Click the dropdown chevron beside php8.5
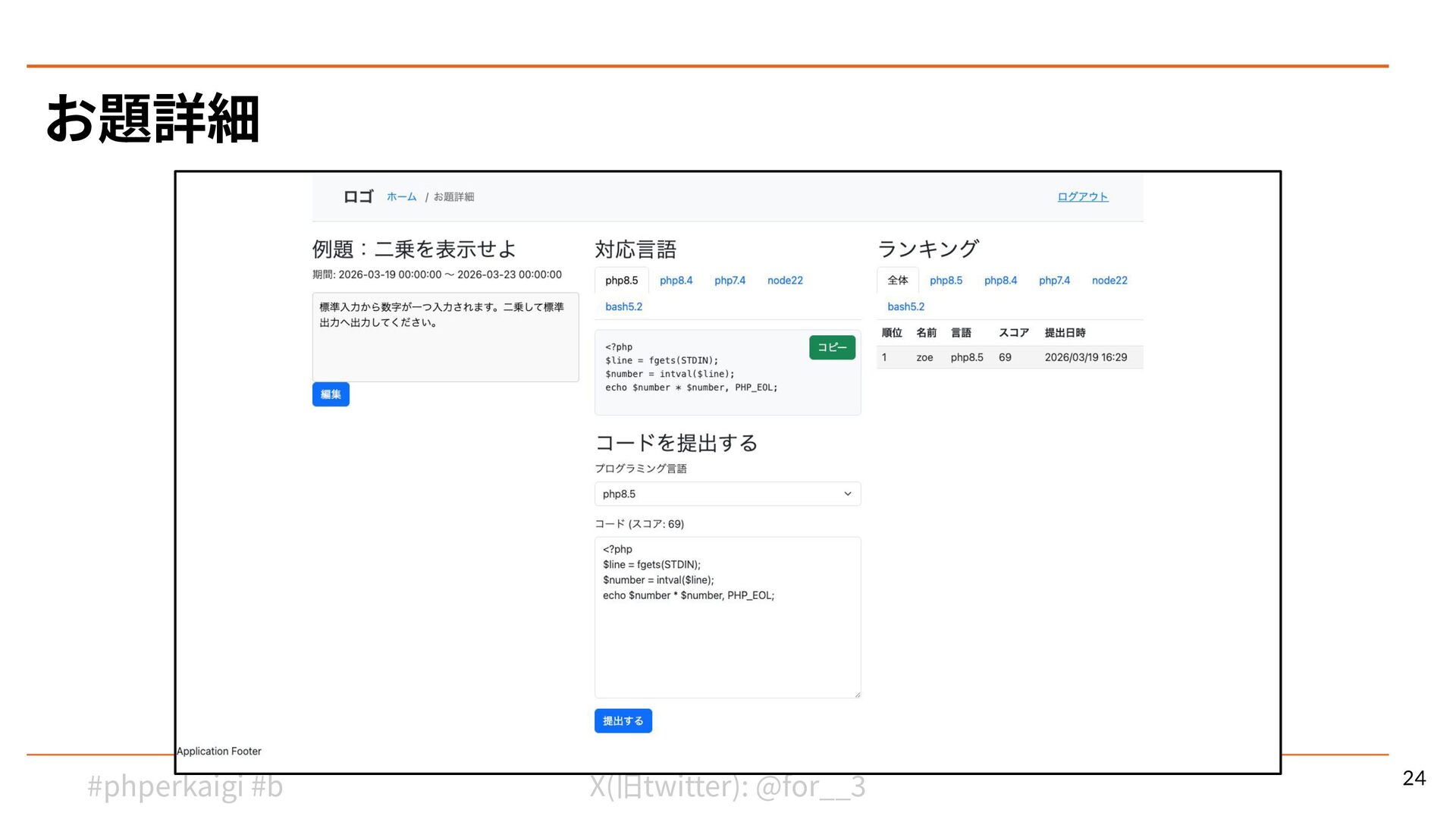The height and width of the screenshot is (819, 1456). [847, 494]
